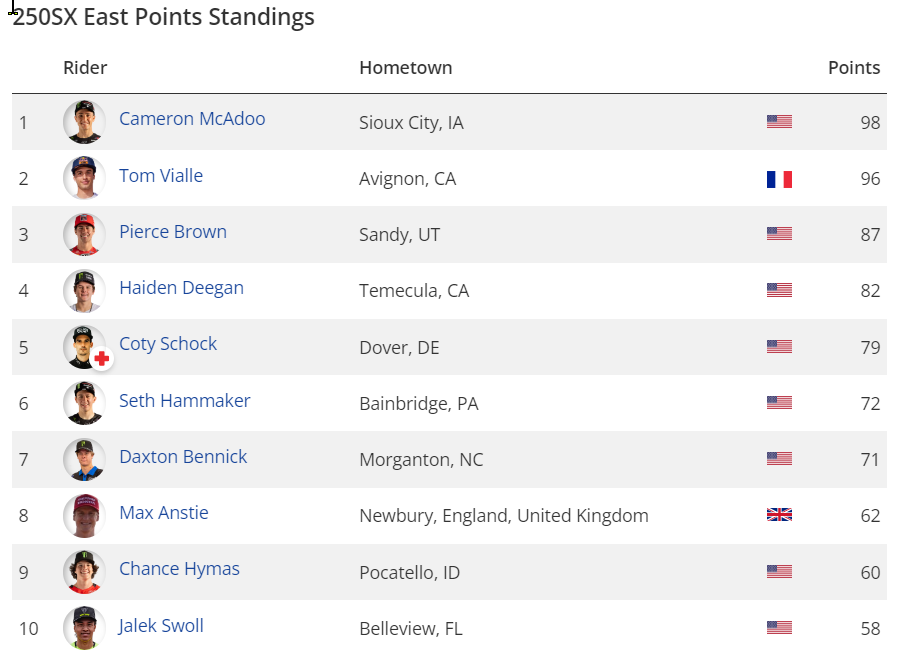This screenshot has height=656, width=902.
Task: Click the Points column header
Action: click(853, 68)
